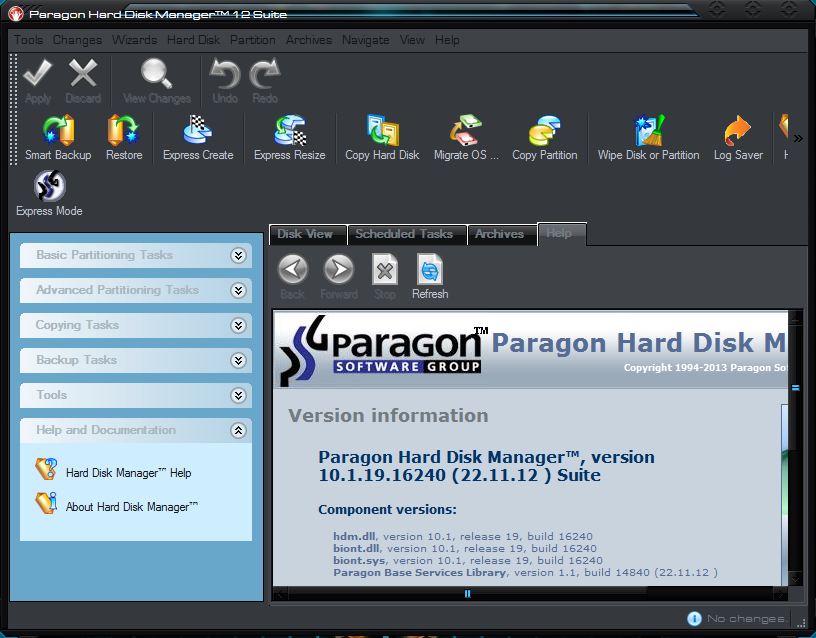Click the Undo arrow icon
The width and height of the screenshot is (816, 638).
(x=225, y=73)
